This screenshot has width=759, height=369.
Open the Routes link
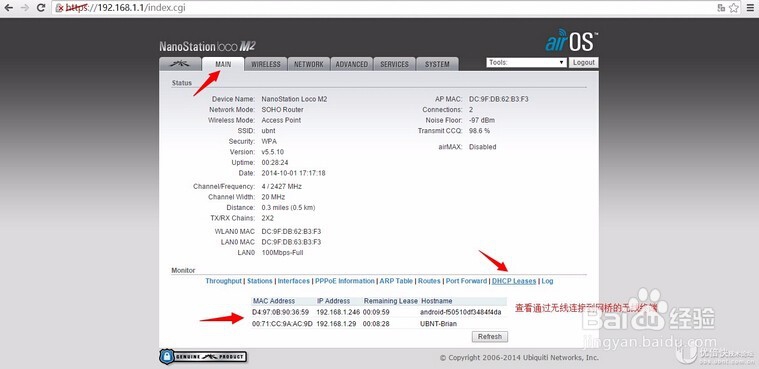click(429, 281)
